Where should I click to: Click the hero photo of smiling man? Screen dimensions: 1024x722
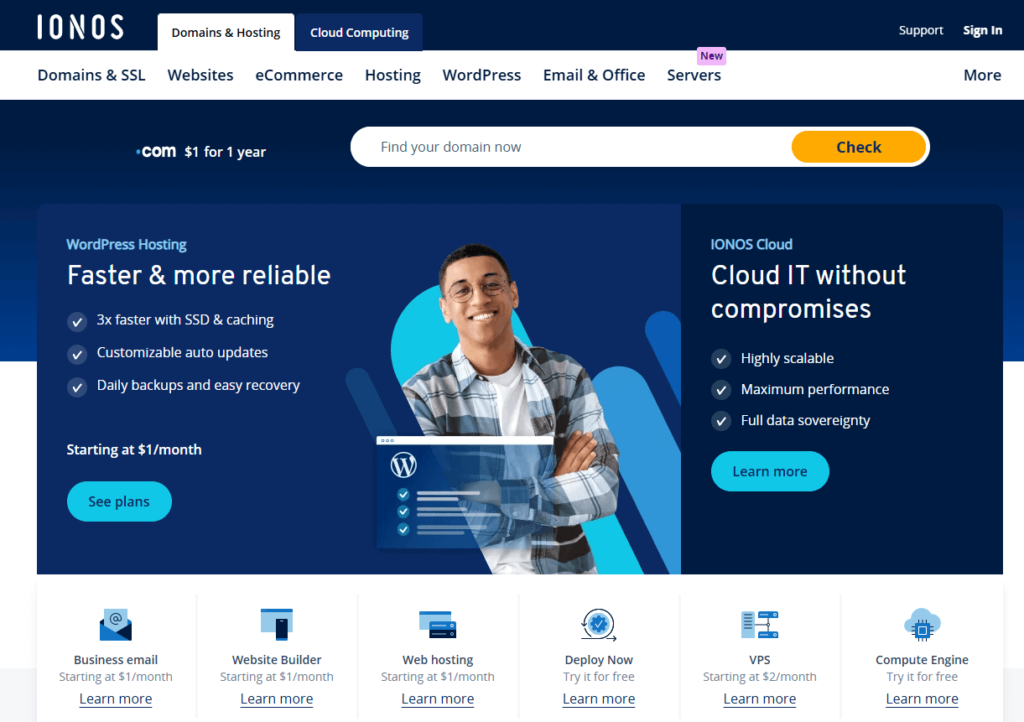tap(509, 408)
